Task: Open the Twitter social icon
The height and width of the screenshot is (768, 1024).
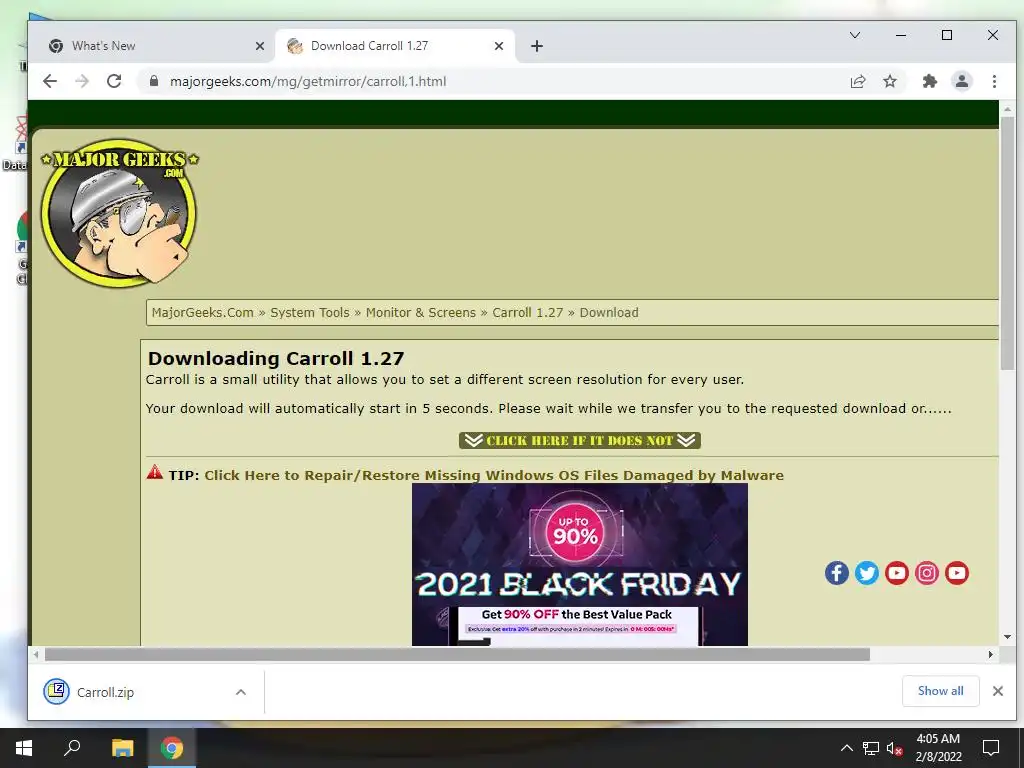Action: (867, 573)
